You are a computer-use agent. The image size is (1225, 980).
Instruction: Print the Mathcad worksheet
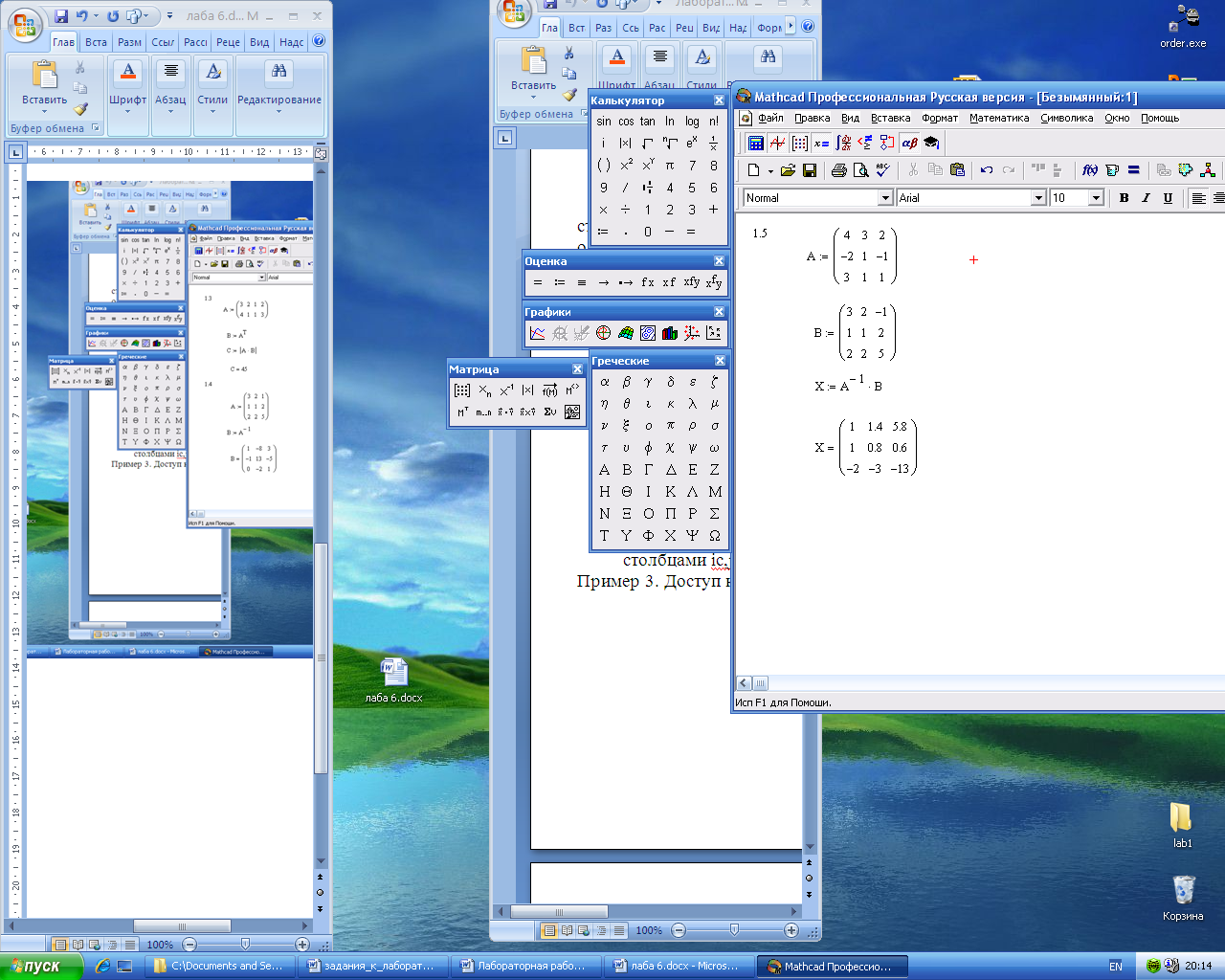click(x=839, y=170)
